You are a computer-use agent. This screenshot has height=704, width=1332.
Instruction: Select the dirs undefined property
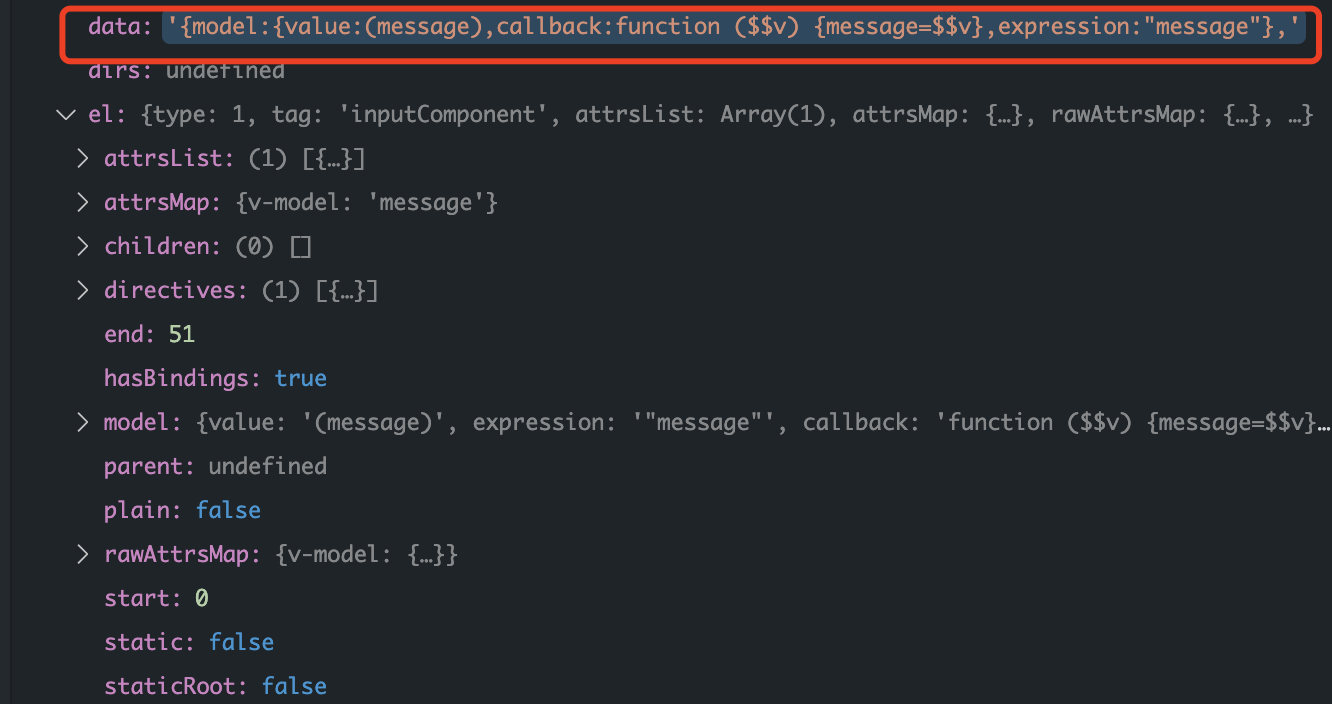point(186,71)
